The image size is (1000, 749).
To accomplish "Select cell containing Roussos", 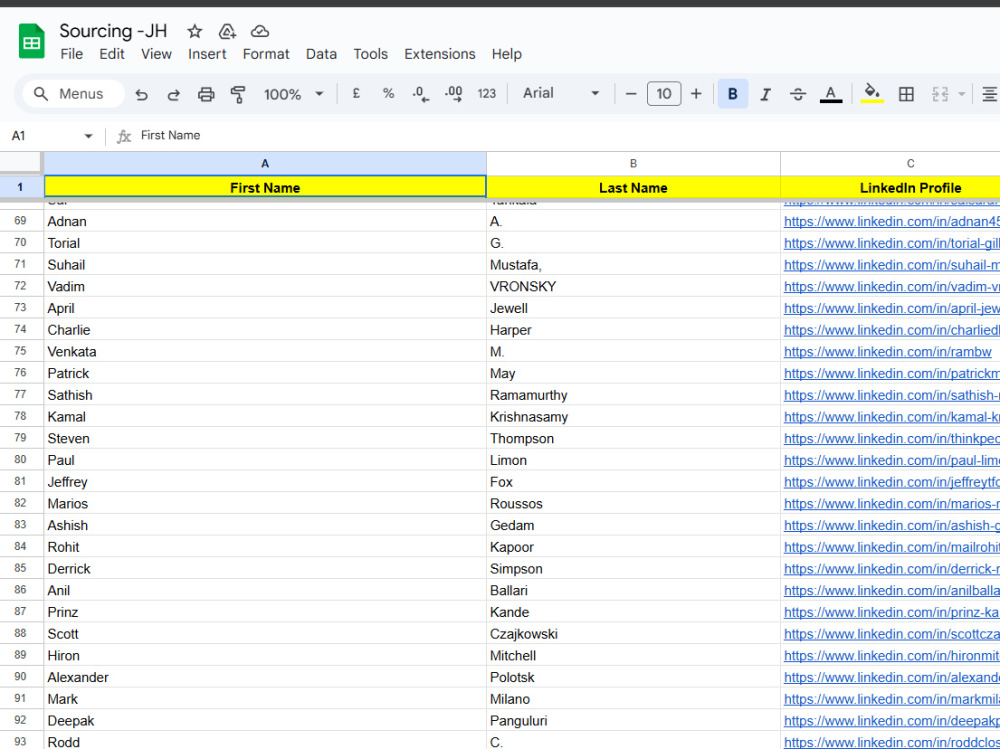I will click(633, 503).
